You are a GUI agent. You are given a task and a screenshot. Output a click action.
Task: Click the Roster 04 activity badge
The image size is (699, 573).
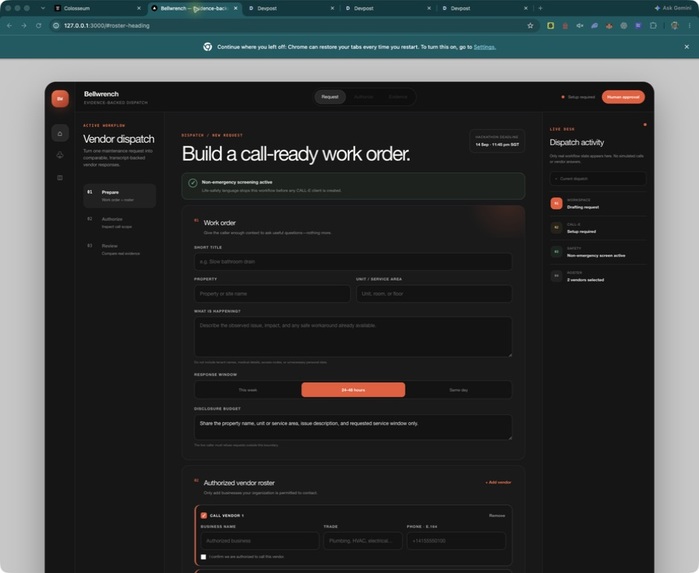[556, 276]
